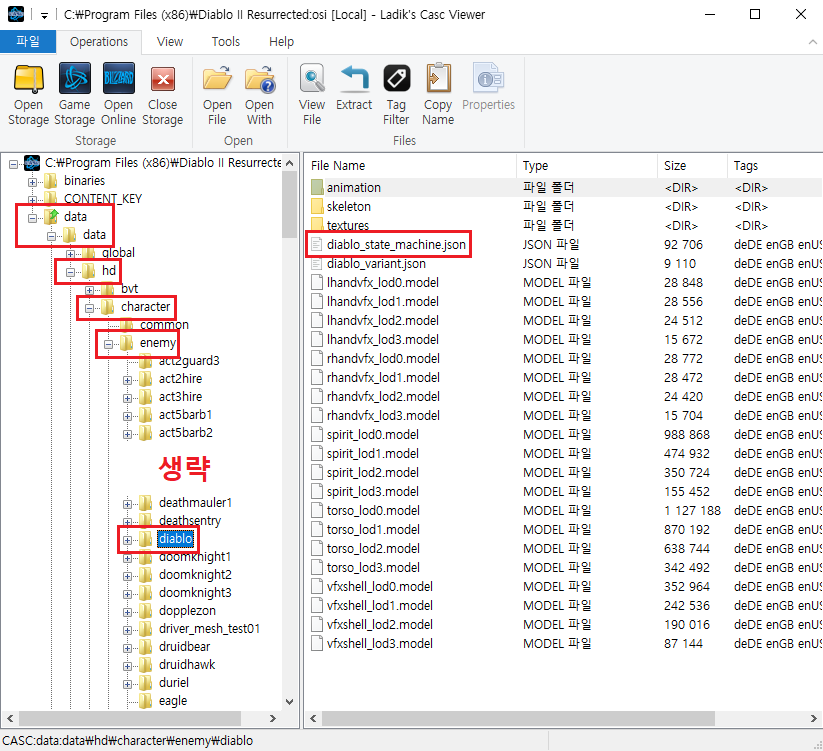Click the Open File icon
The width and height of the screenshot is (823, 751).
(217, 79)
